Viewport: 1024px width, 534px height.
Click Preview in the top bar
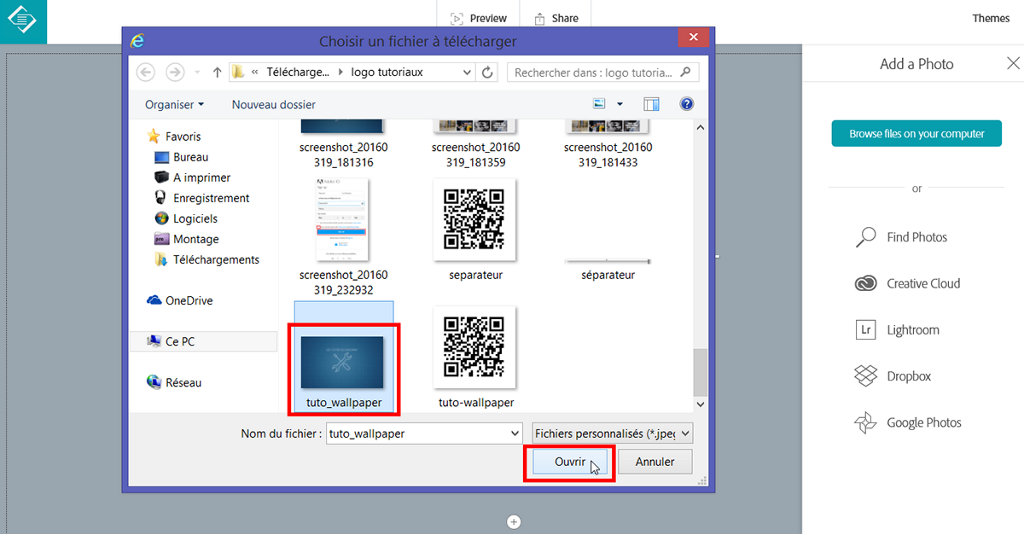(x=479, y=18)
